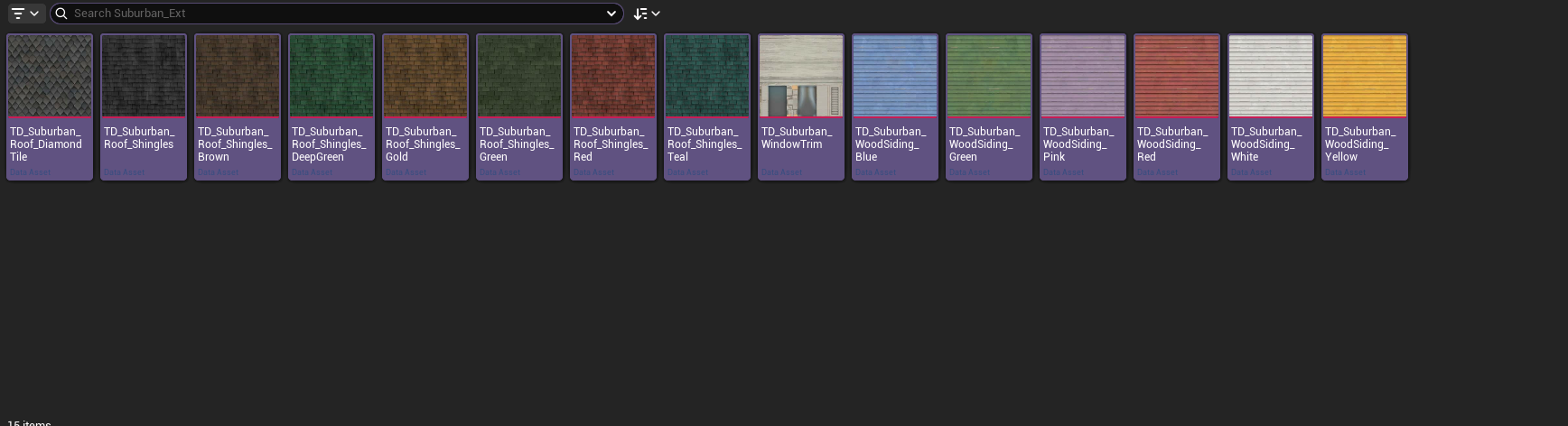Select the TD_Suburban_Roof_DiamondTile asset
Screen dimensions: 1568x426
pyautogui.click(x=50, y=77)
